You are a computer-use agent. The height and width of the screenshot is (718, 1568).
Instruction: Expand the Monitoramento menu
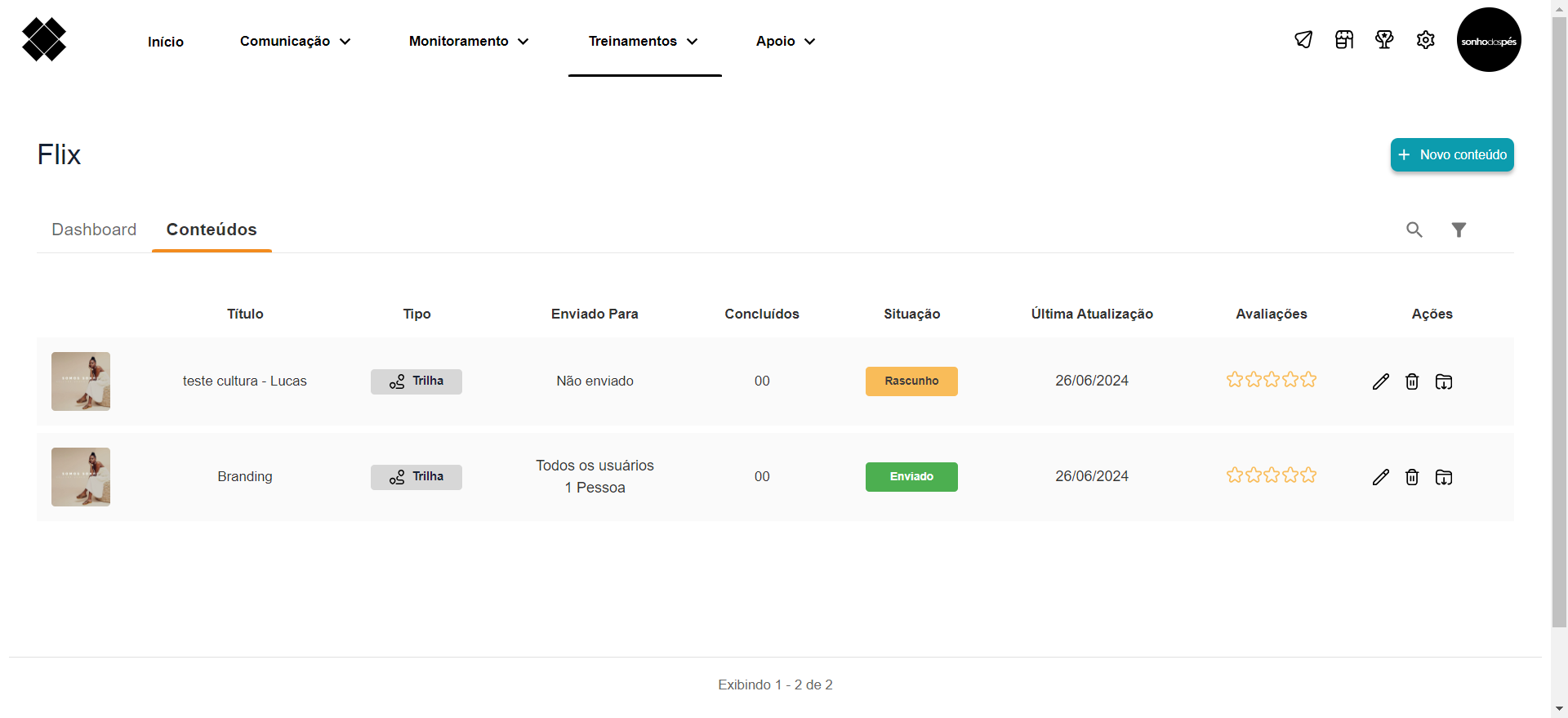click(469, 41)
